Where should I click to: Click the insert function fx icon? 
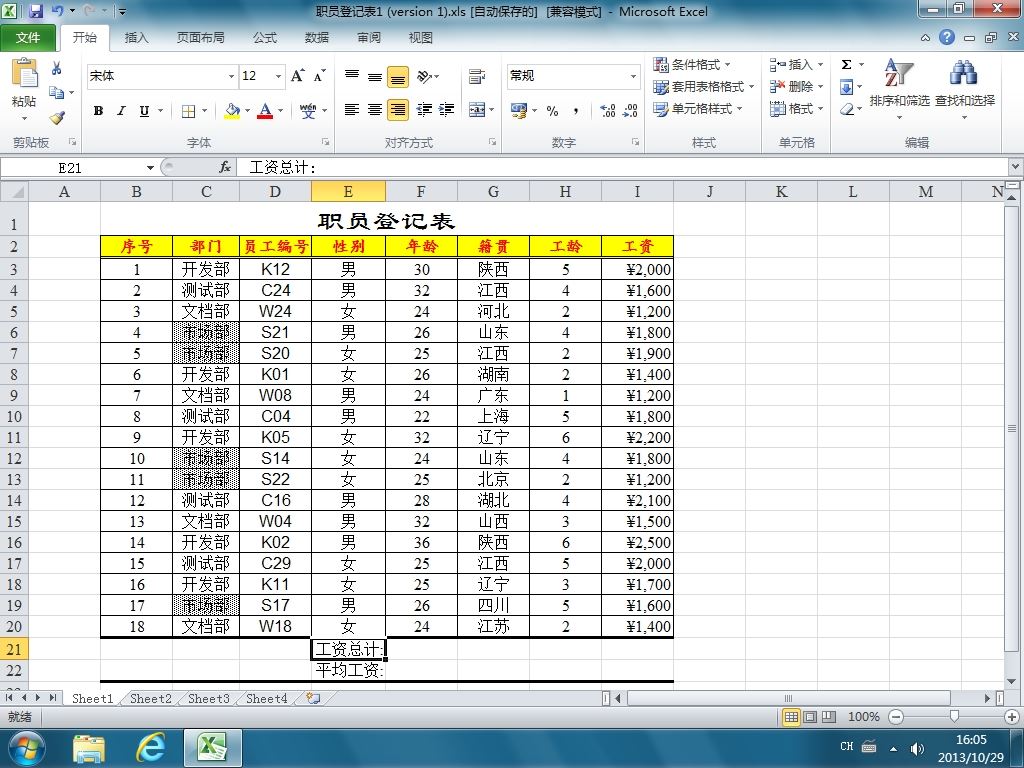pos(225,168)
